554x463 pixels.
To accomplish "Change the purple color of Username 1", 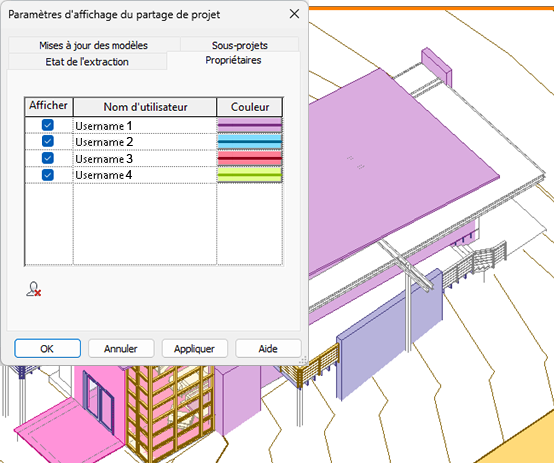I will tap(249, 125).
